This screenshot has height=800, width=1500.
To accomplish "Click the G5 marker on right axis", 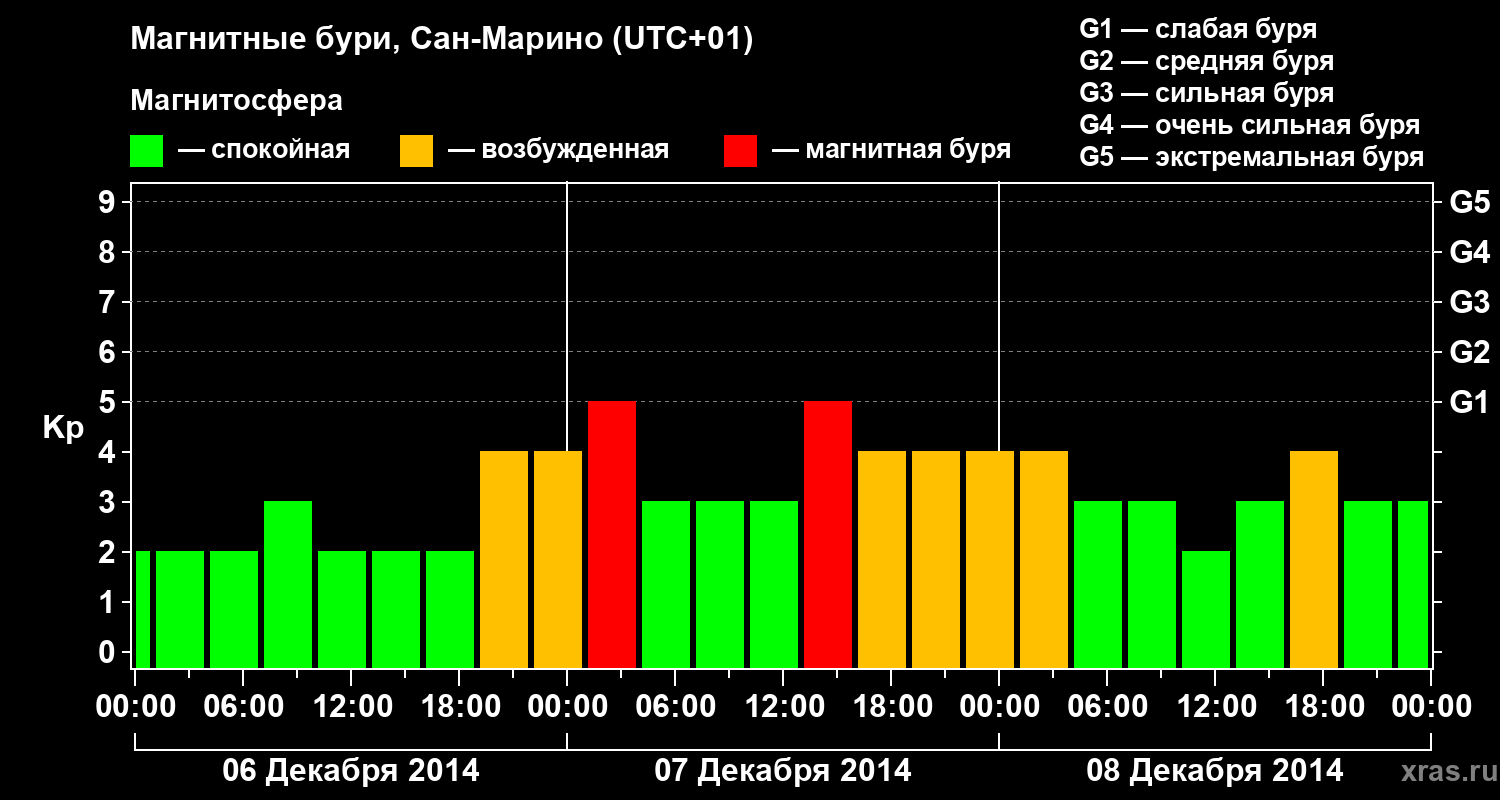I will (1469, 202).
